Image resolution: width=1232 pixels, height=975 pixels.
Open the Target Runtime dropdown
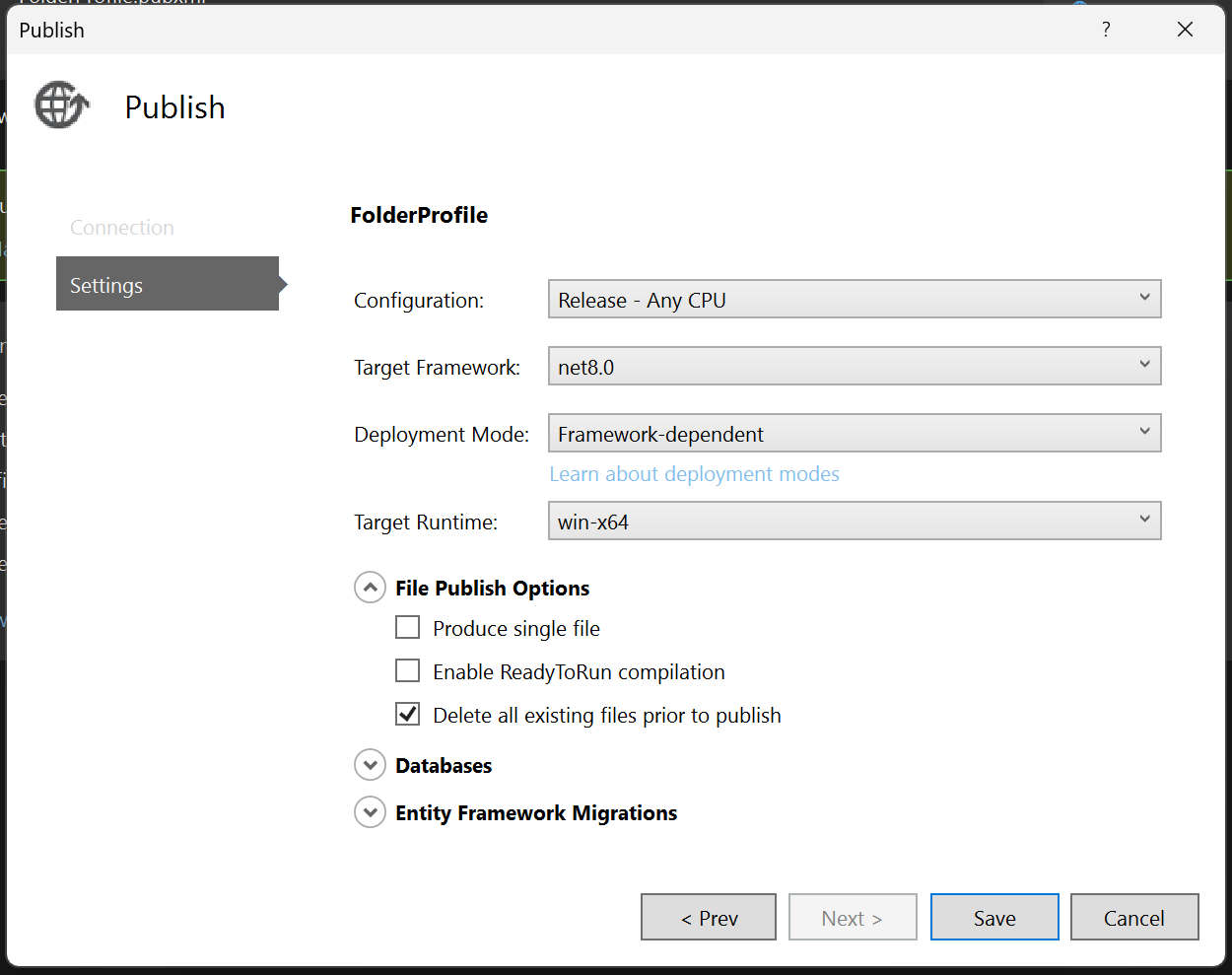click(x=855, y=521)
